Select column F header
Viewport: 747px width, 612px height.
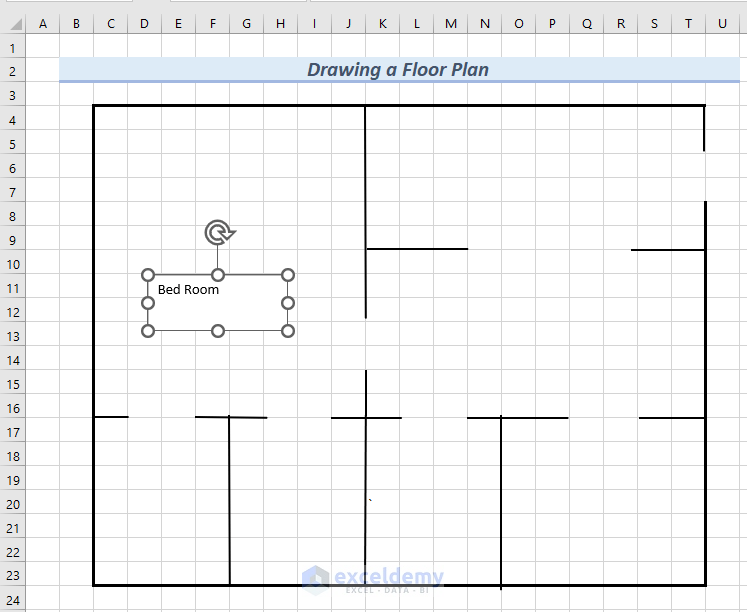pos(212,24)
